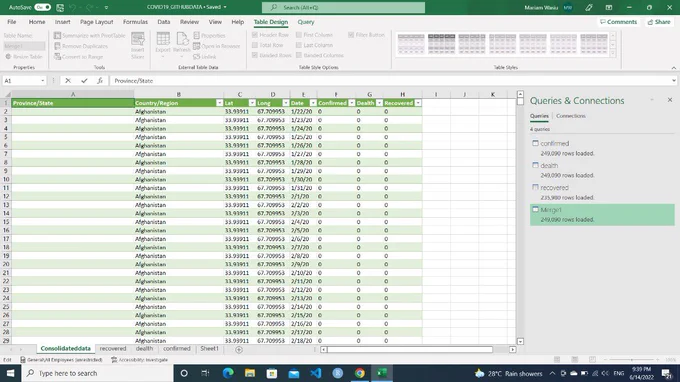Click Summarize with PivotTable icon
680x382 pixels.
(x=57, y=36)
